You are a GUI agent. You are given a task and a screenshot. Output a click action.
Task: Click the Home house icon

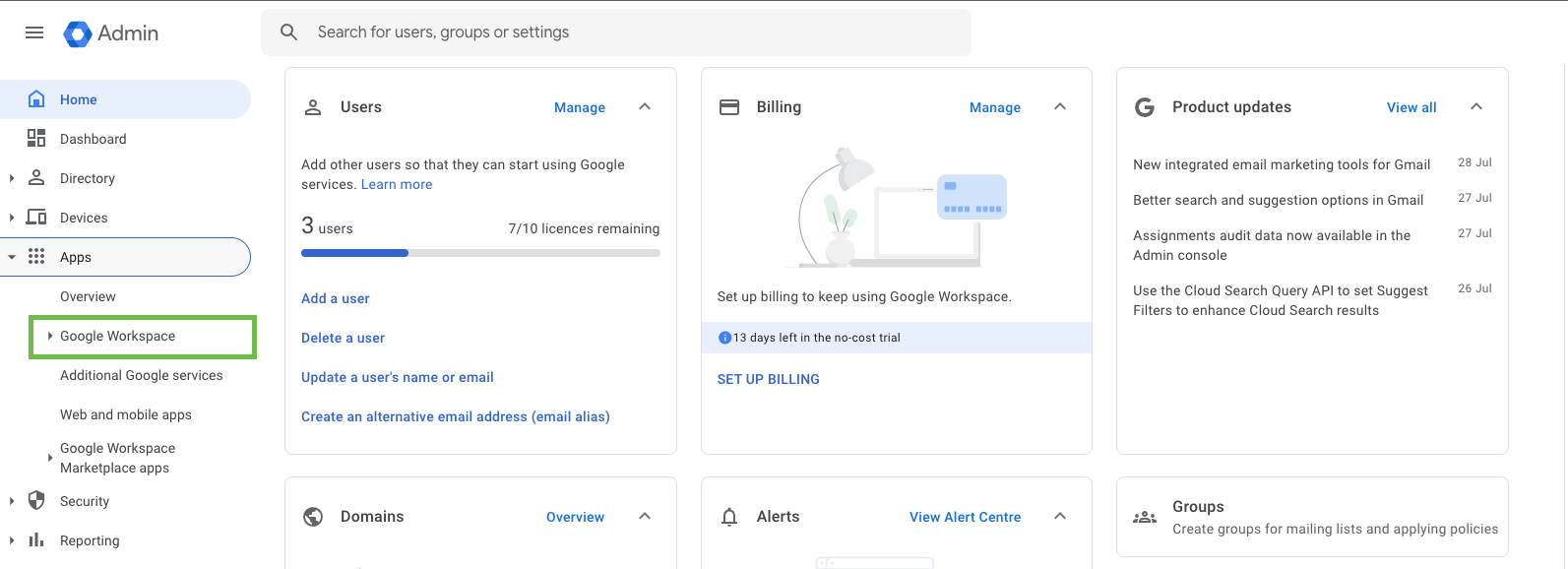coord(36,99)
